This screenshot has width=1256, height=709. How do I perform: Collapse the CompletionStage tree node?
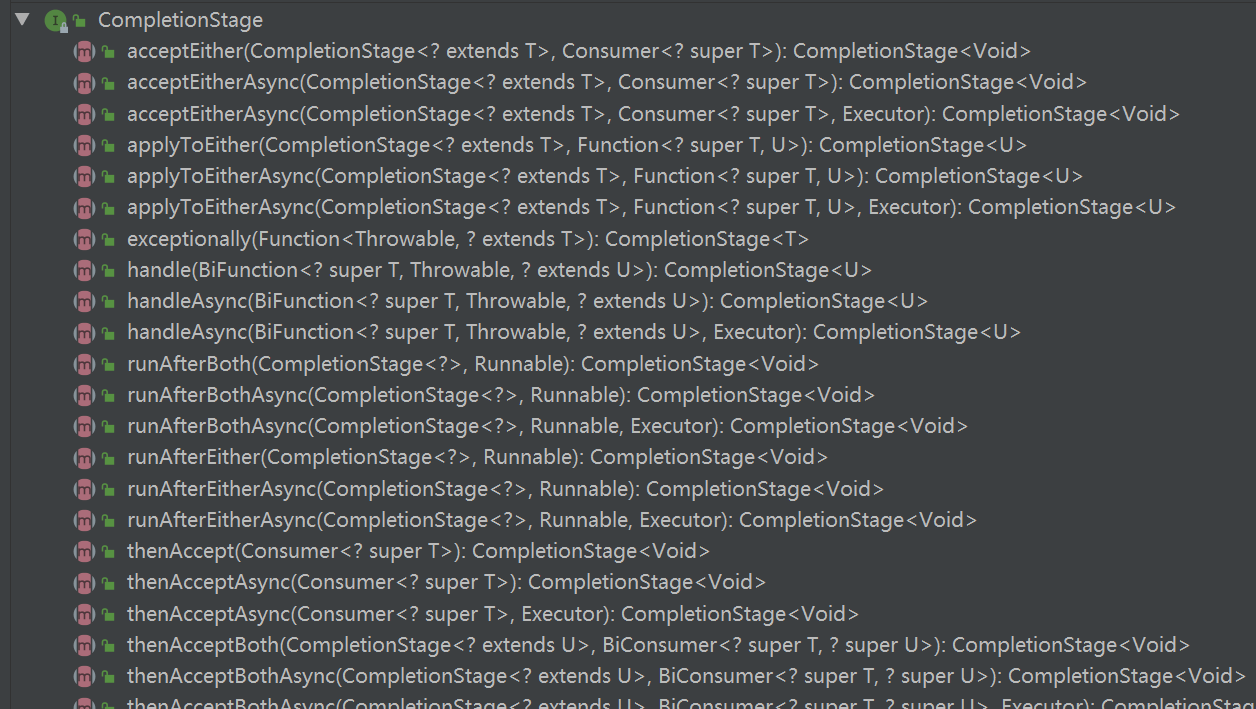(x=22, y=19)
